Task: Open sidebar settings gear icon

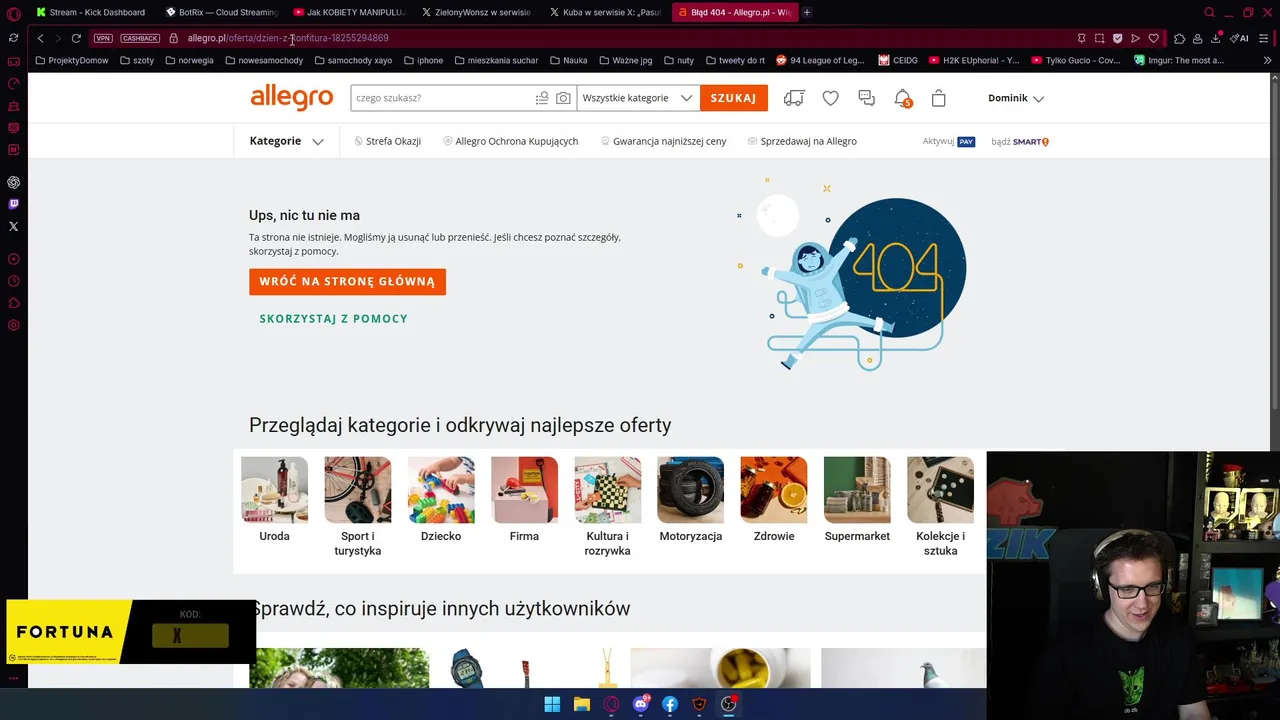Action: 13,325
